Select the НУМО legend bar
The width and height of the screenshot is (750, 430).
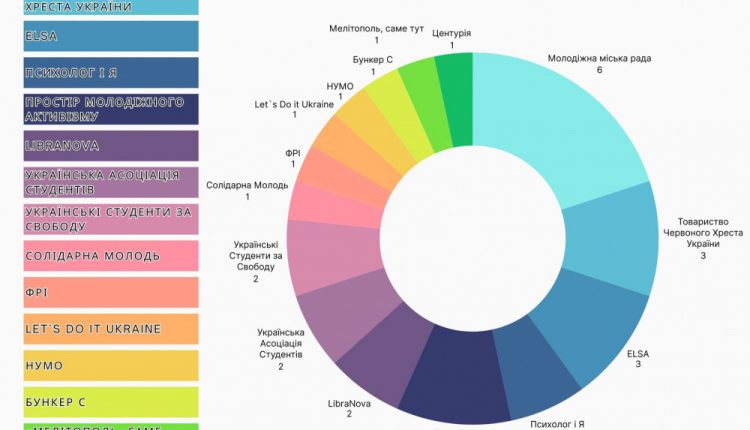(x=111, y=365)
